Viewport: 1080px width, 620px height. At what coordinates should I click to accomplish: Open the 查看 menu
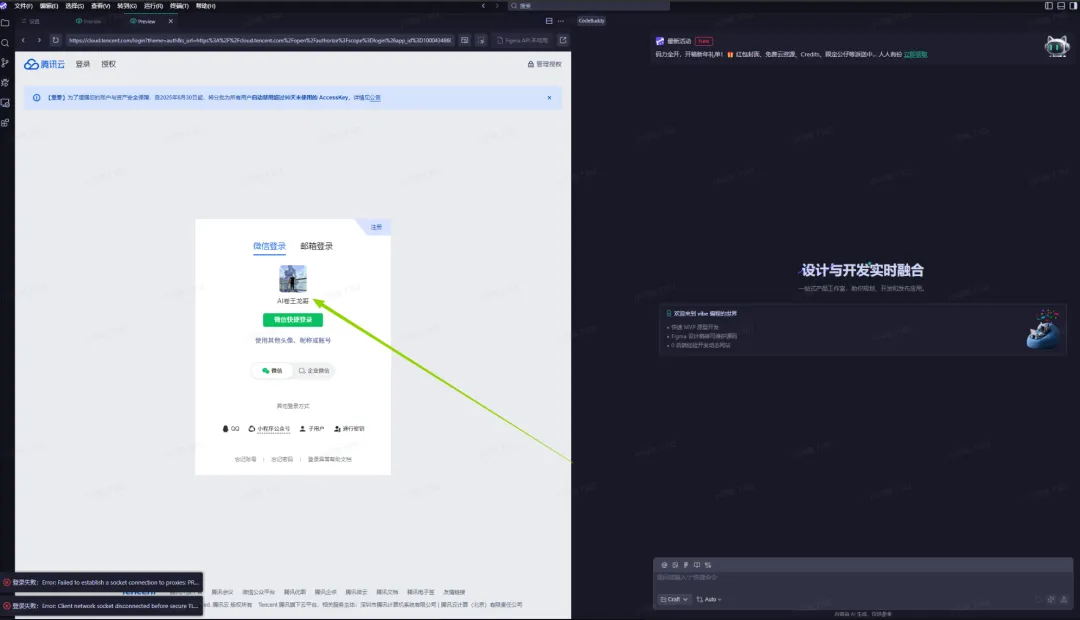click(101, 6)
